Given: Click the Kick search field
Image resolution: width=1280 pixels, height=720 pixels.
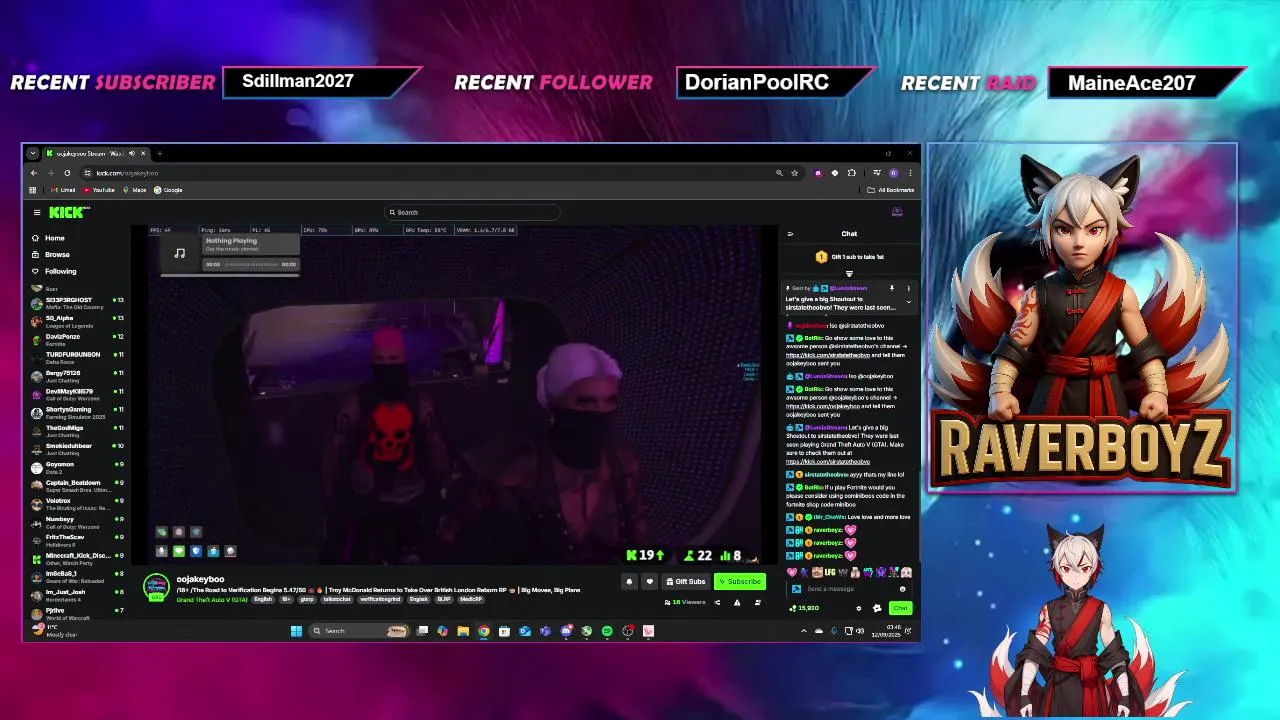Looking at the screenshot, I should pos(471,212).
